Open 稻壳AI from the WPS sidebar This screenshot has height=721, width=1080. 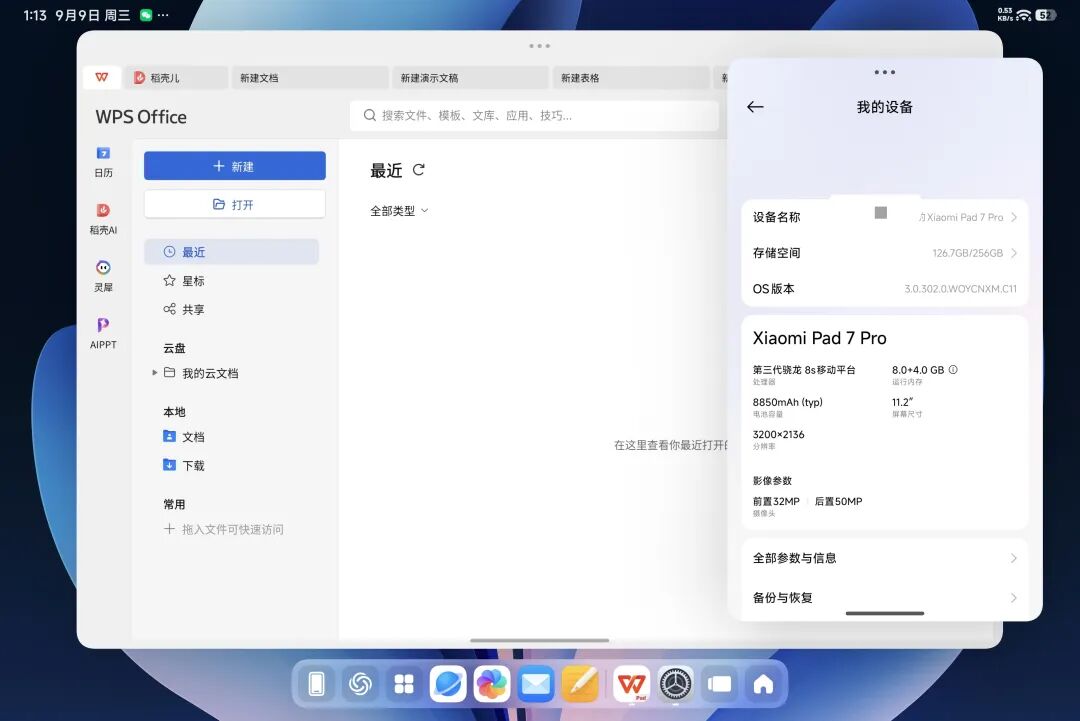(x=103, y=218)
